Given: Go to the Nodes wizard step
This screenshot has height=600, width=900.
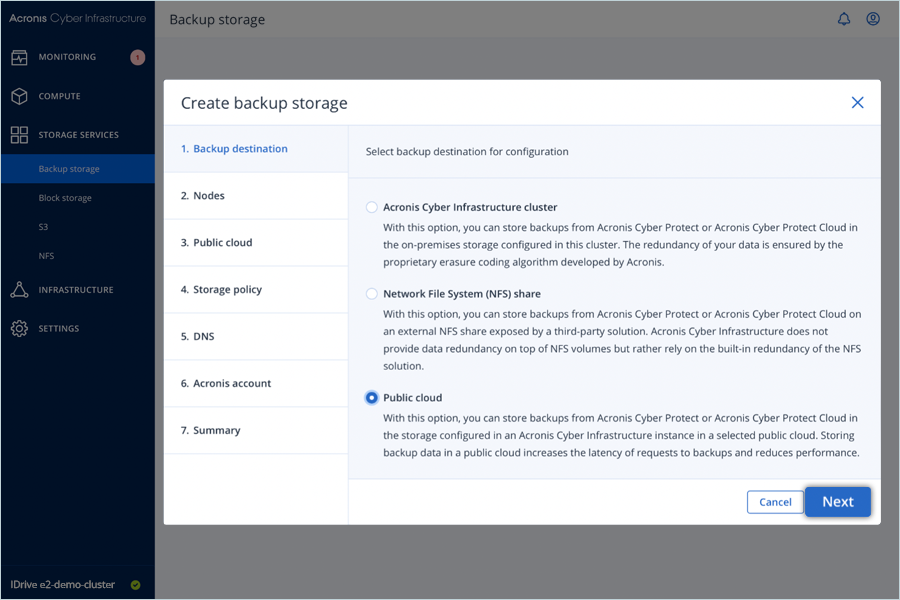Looking at the screenshot, I should pyautogui.click(x=208, y=196).
